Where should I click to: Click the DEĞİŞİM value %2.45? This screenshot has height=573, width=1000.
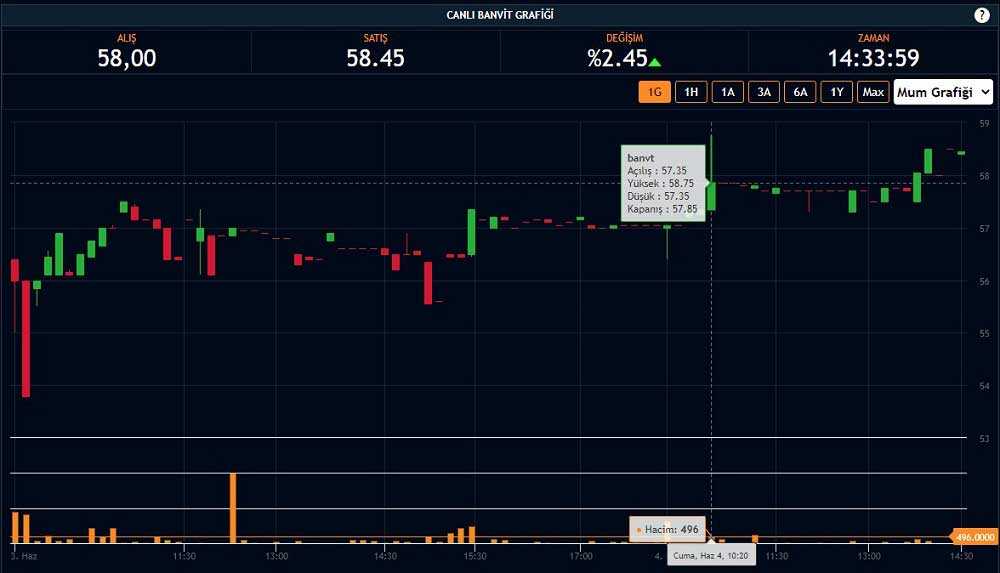pos(617,58)
